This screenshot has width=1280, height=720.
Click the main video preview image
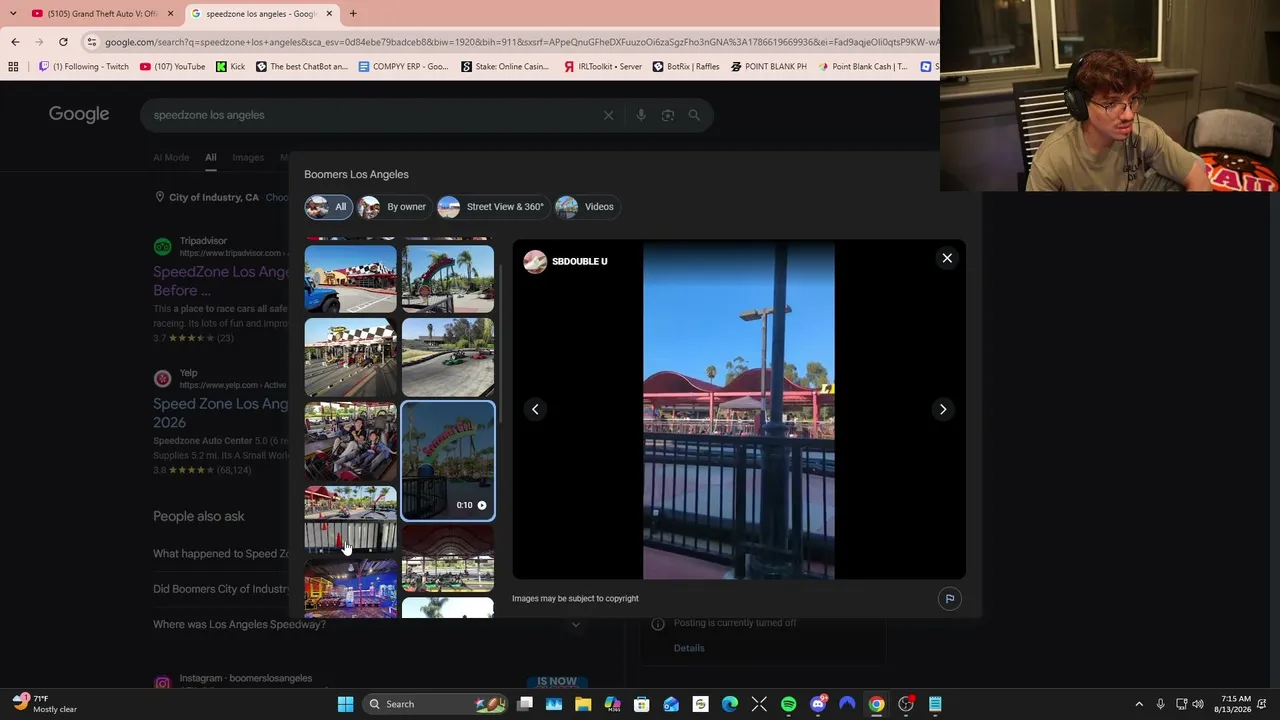[x=739, y=410]
